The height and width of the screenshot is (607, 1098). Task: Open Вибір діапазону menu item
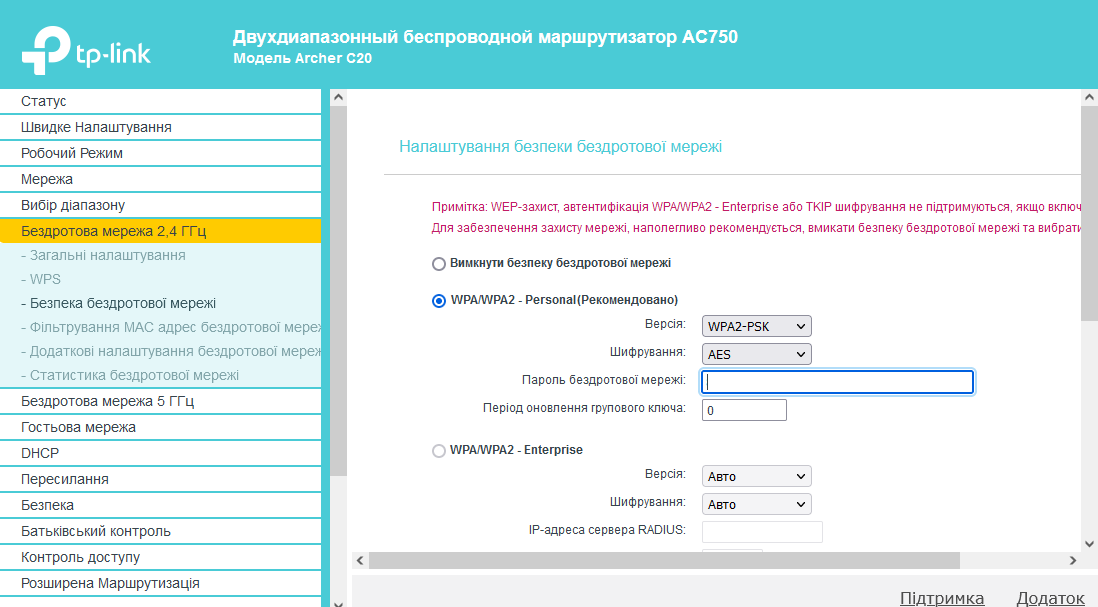click(160, 204)
